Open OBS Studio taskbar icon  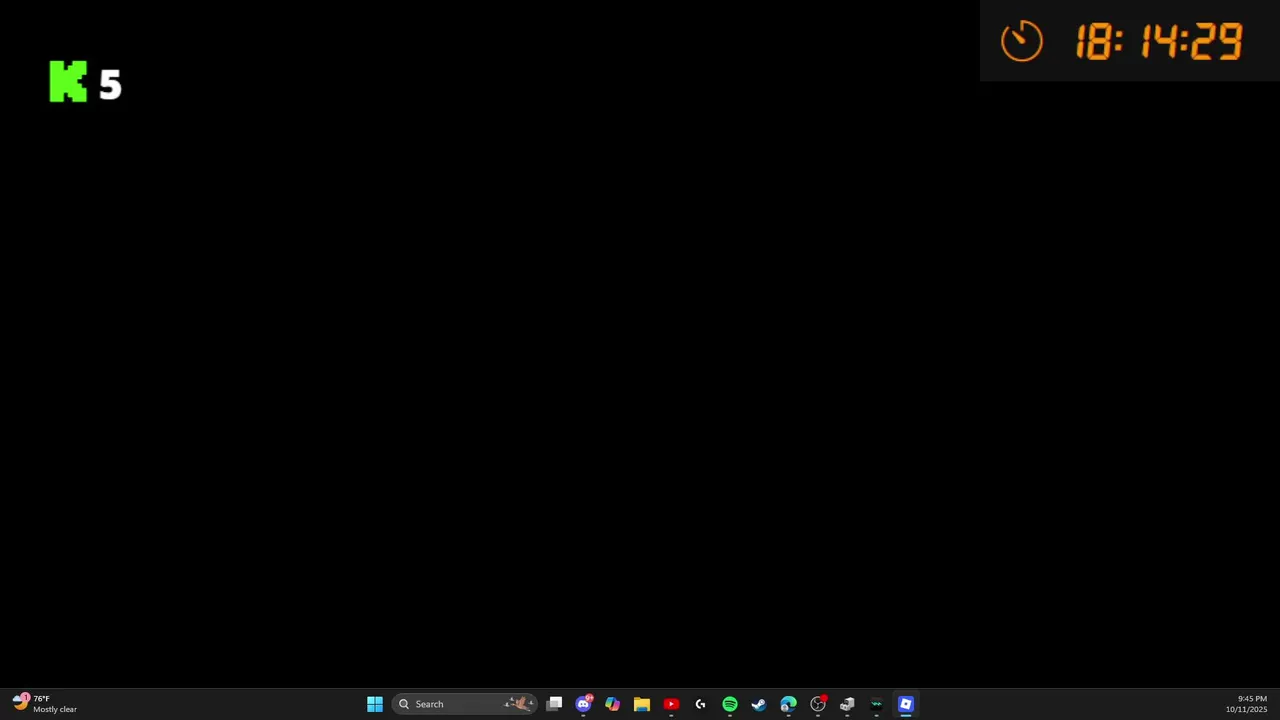pos(818,704)
